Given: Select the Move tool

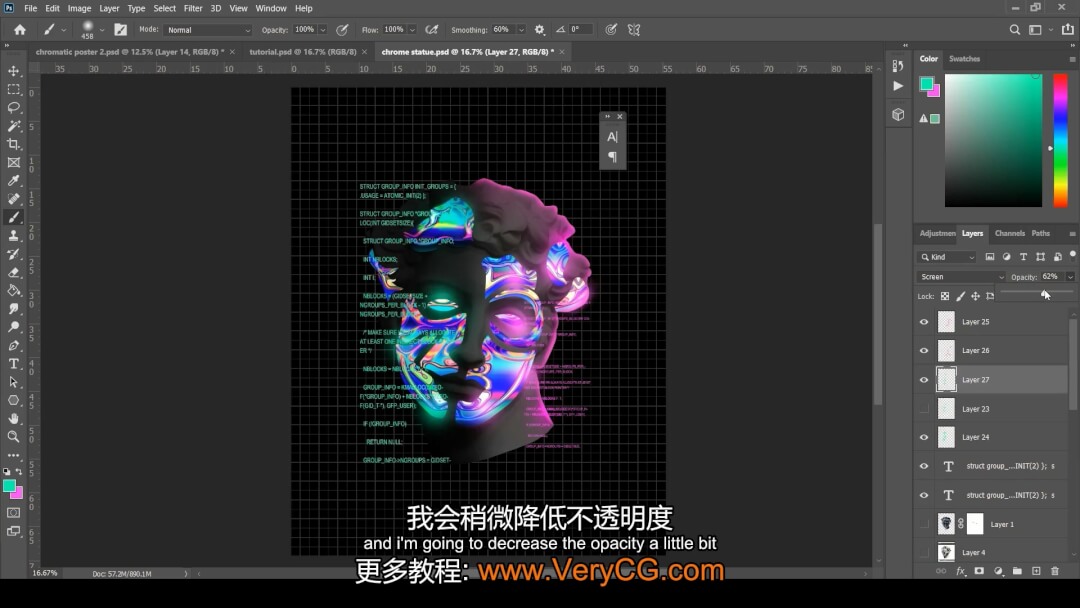Looking at the screenshot, I should 13,71.
